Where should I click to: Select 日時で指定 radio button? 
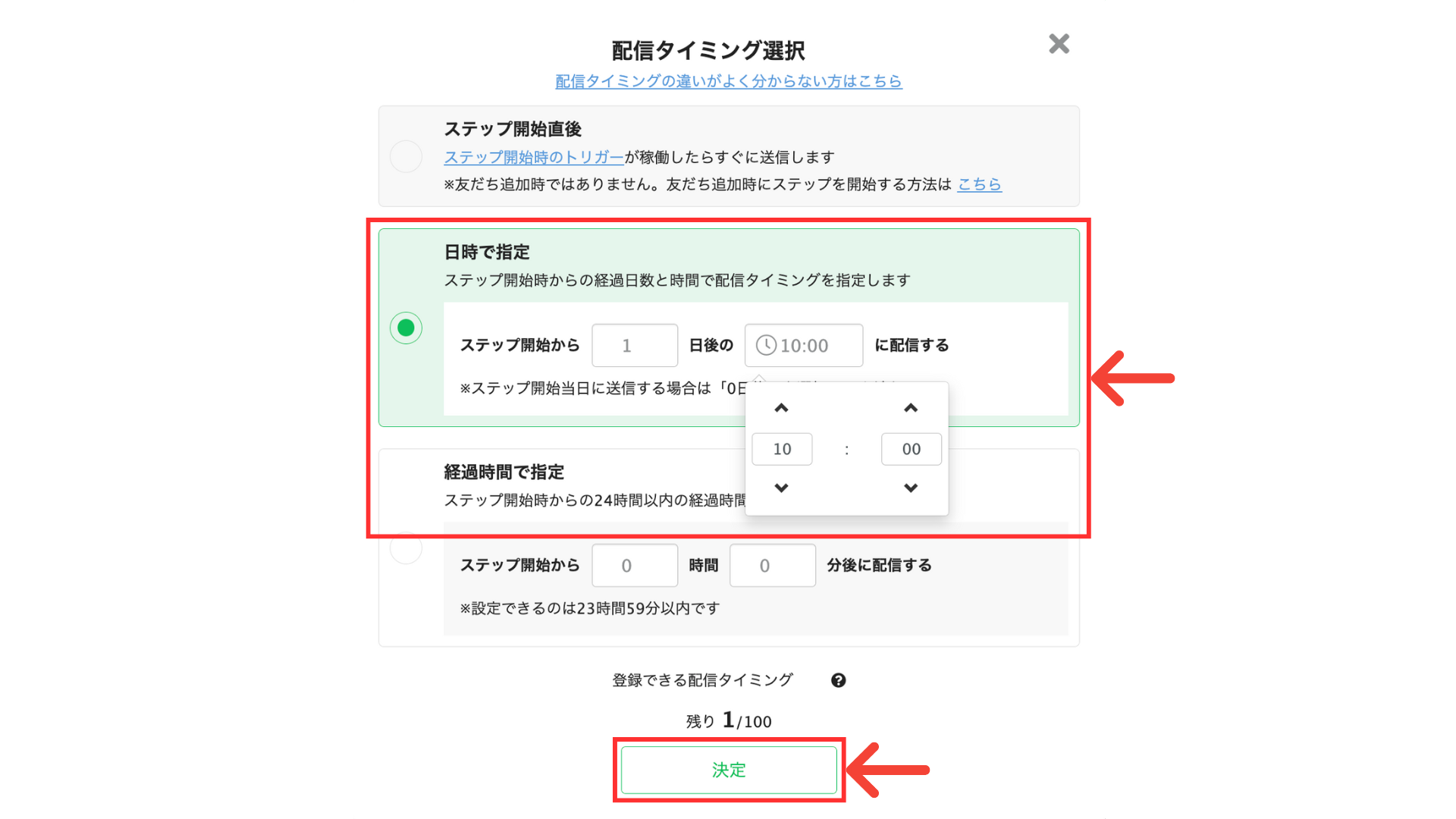pyautogui.click(x=406, y=328)
